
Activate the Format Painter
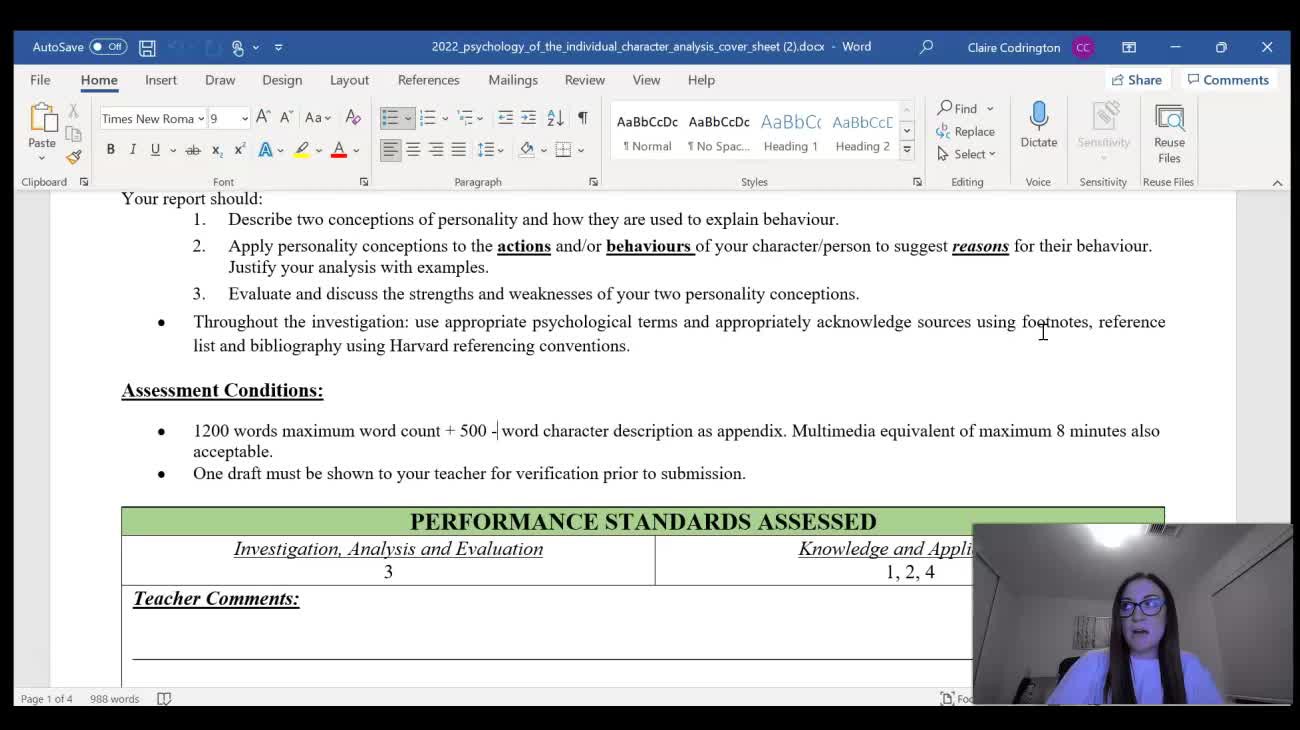(x=73, y=157)
